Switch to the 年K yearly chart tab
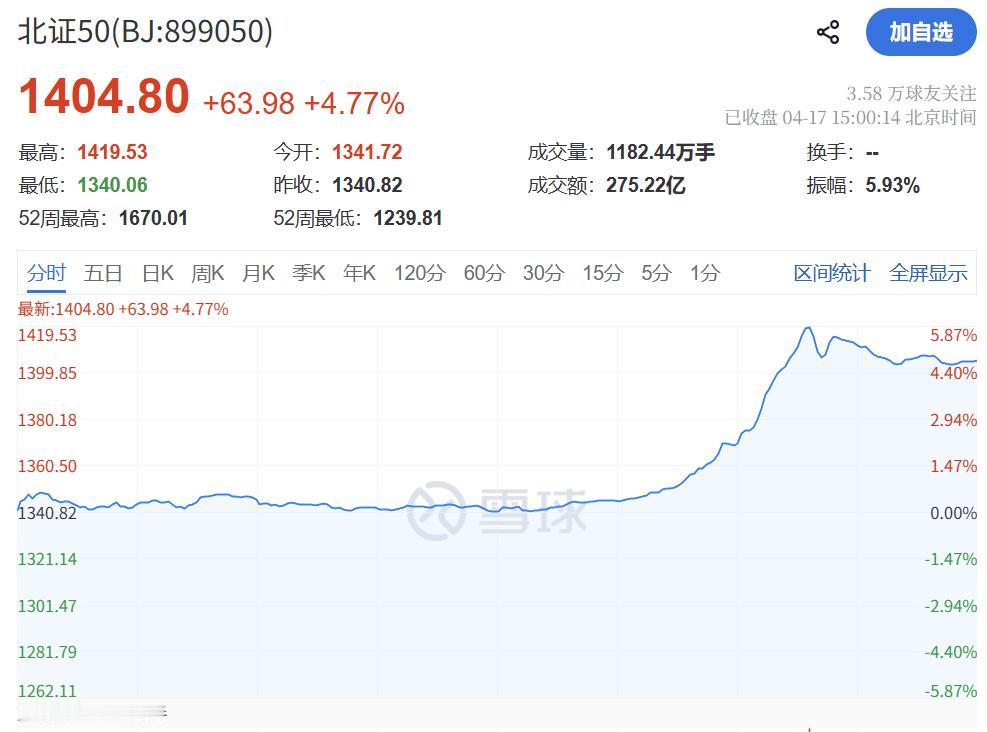The width and height of the screenshot is (987, 732). [x=359, y=272]
